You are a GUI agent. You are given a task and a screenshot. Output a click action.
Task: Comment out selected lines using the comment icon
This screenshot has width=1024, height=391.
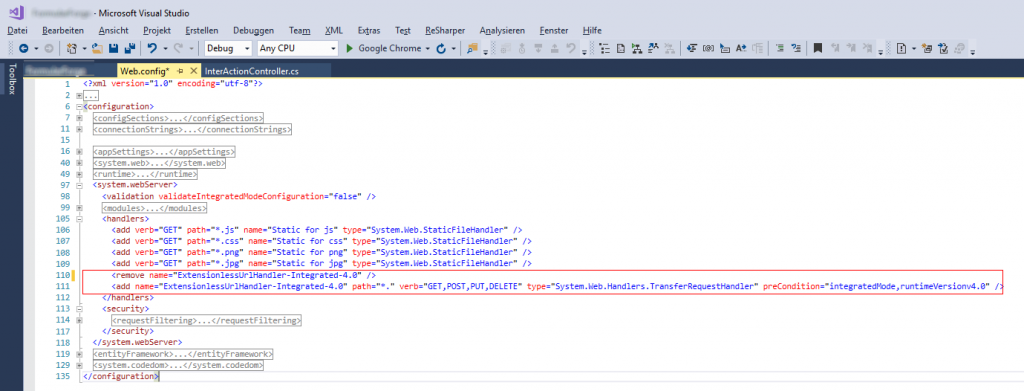(x=780, y=48)
